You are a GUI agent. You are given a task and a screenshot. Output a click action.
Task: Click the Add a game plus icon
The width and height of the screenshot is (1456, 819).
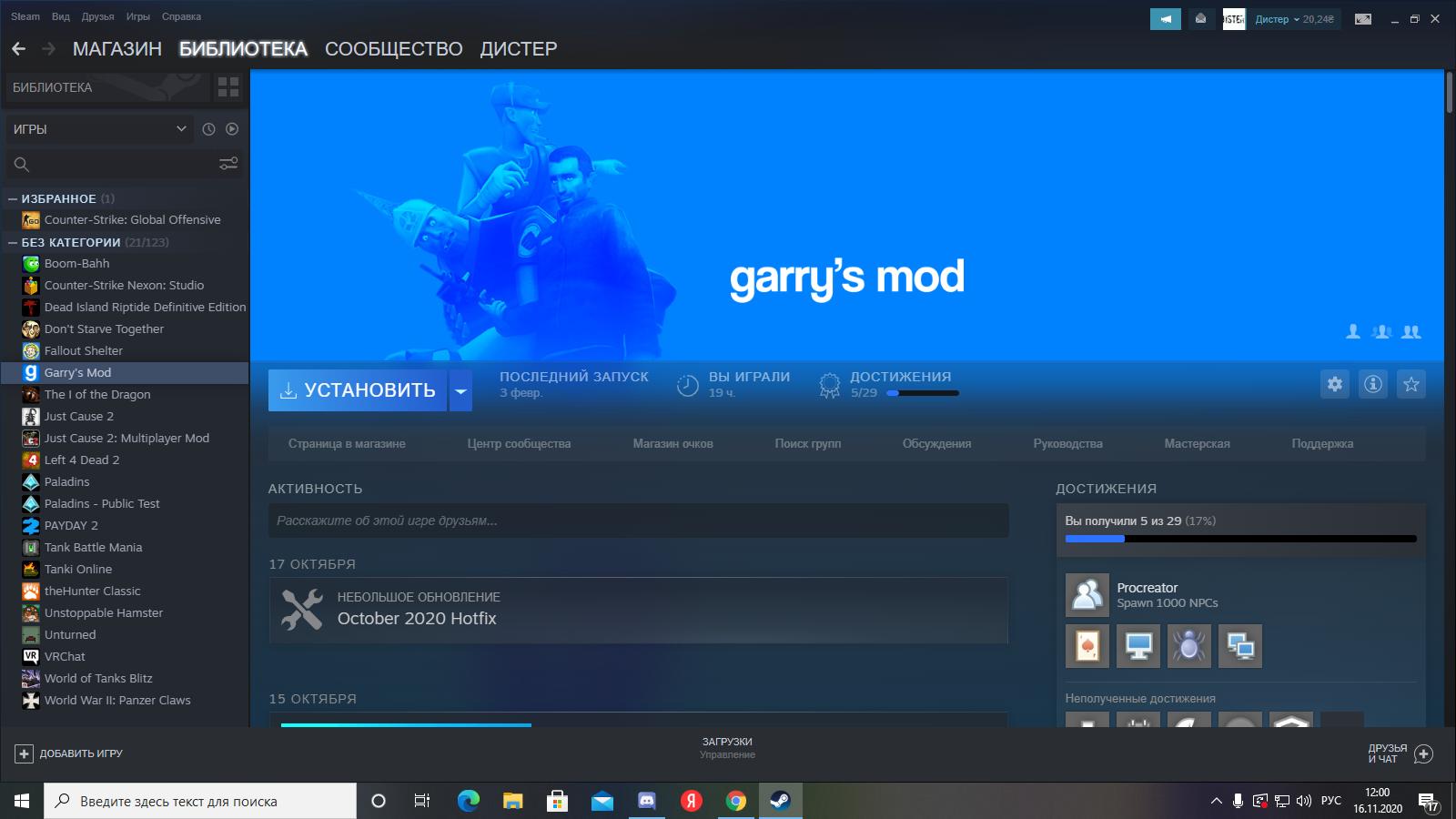pyautogui.click(x=24, y=753)
